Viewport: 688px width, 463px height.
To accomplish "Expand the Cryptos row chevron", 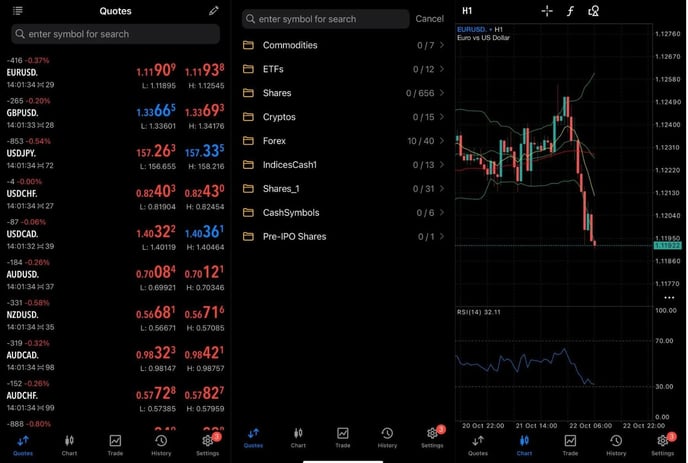I will (441, 117).
